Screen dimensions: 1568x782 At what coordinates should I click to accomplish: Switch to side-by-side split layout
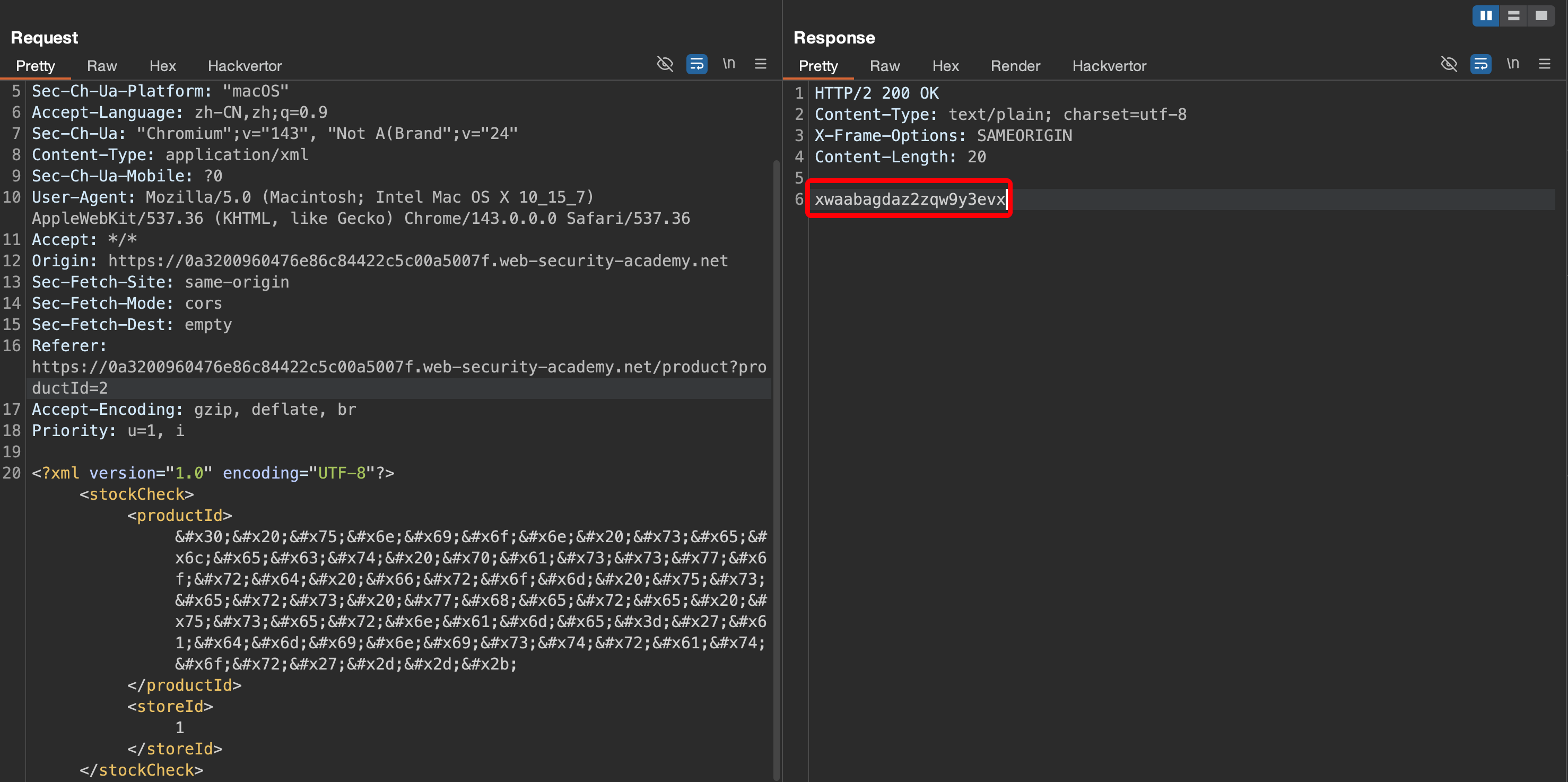(x=1486, y=16)
